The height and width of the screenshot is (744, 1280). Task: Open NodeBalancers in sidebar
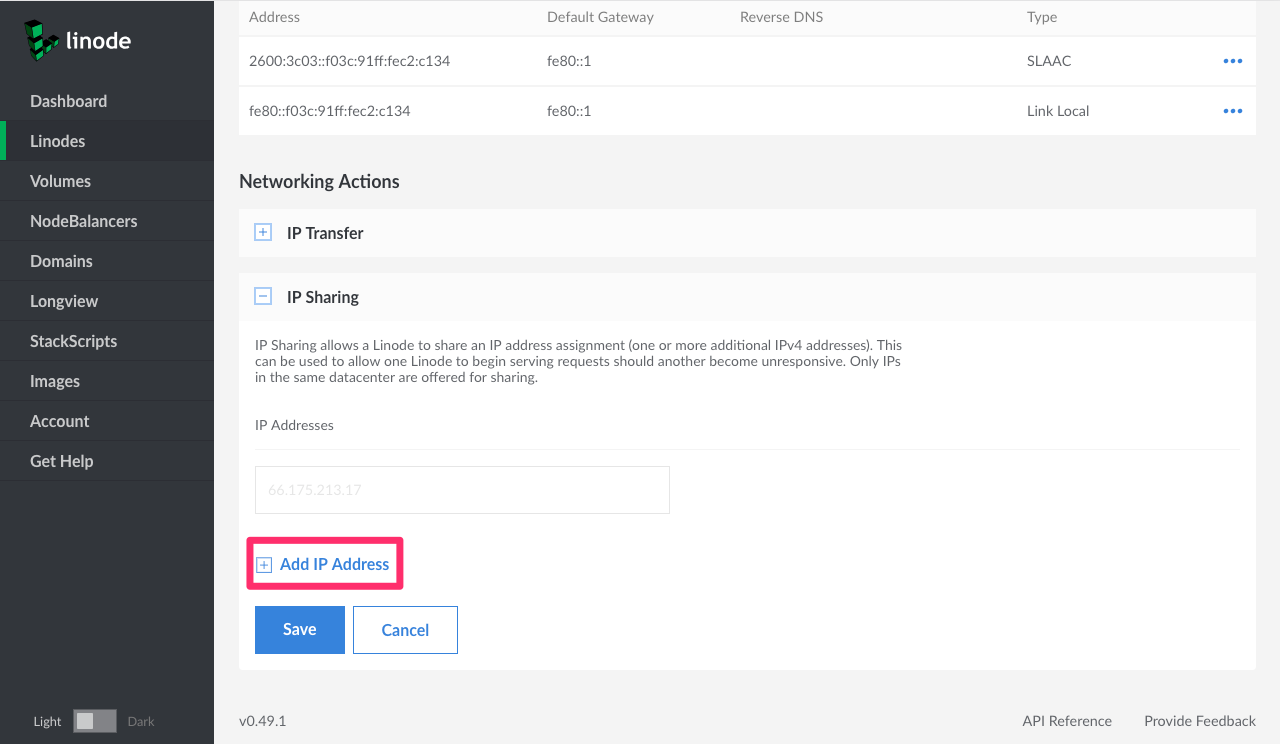(83, 221)
